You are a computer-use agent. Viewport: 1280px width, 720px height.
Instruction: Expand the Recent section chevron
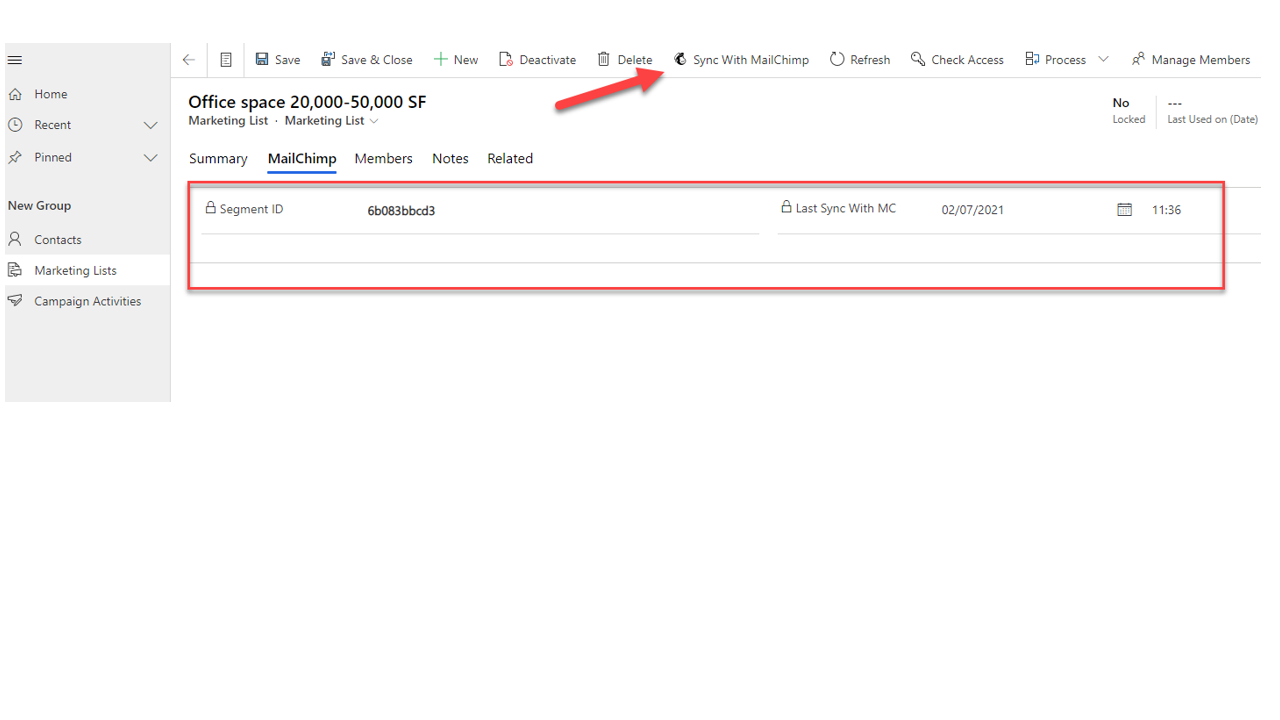coord(151,125)
